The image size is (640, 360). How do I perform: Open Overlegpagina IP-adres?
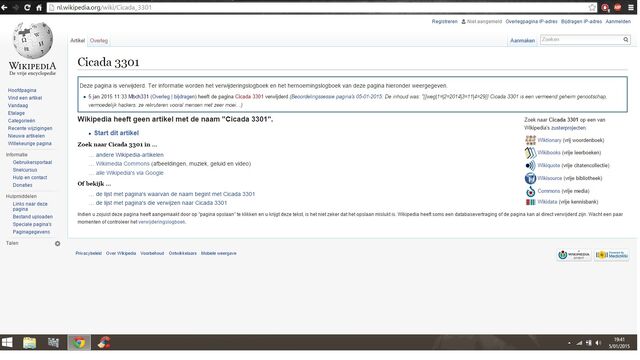531,21
